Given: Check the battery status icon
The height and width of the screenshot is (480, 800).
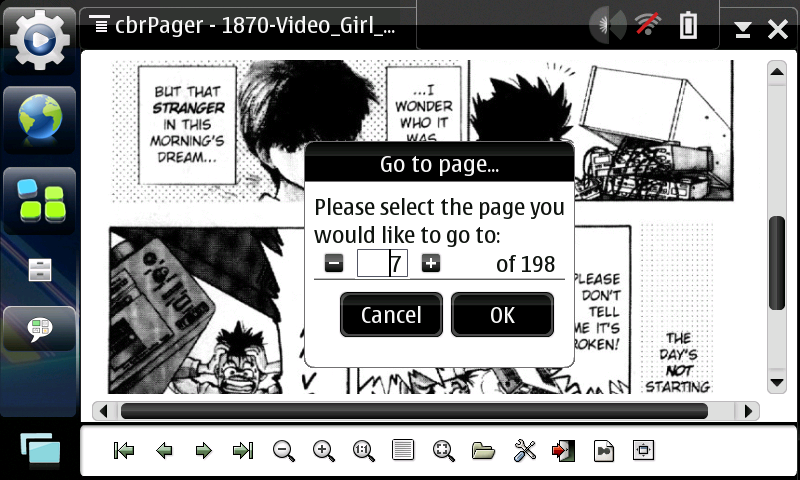Looking at the screenshot, I should (x=688, y=24).
